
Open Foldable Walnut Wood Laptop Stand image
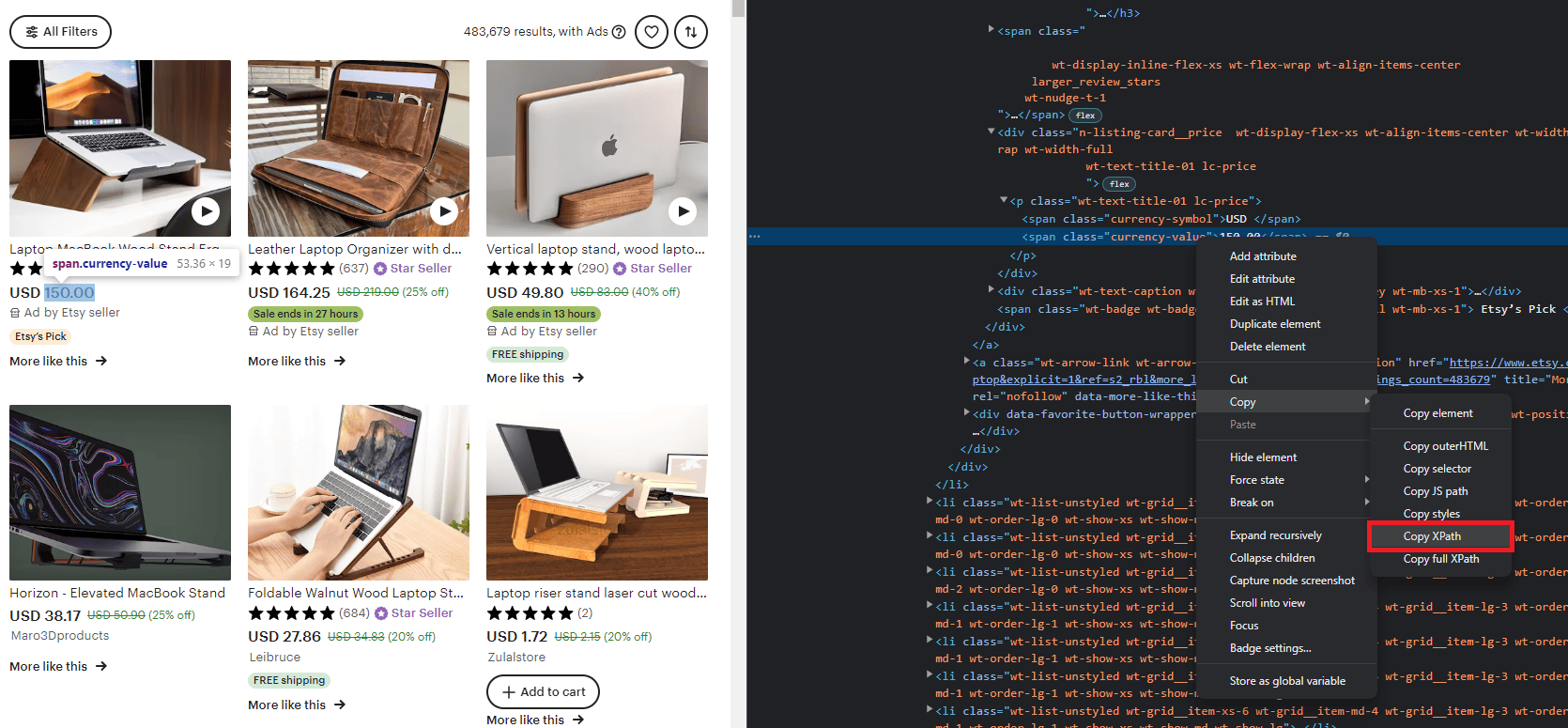(x=359, y=492)
